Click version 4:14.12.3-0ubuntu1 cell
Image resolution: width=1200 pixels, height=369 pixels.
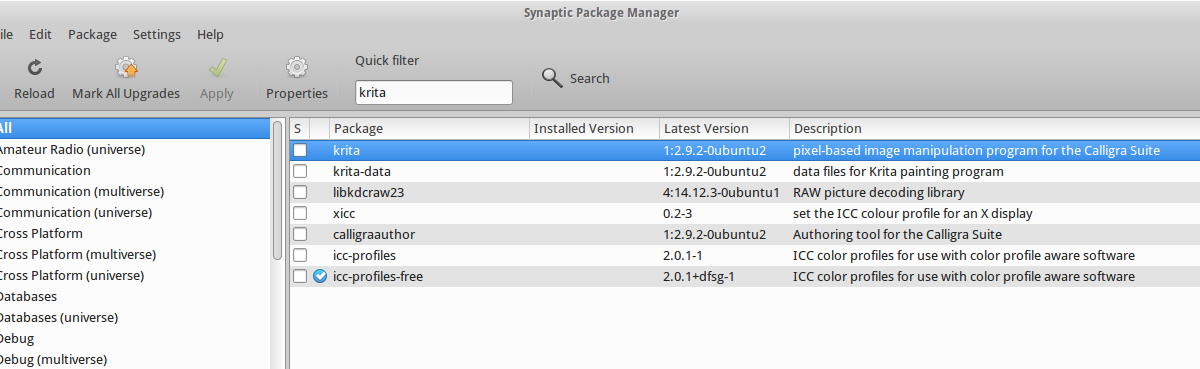coord(720,192)
